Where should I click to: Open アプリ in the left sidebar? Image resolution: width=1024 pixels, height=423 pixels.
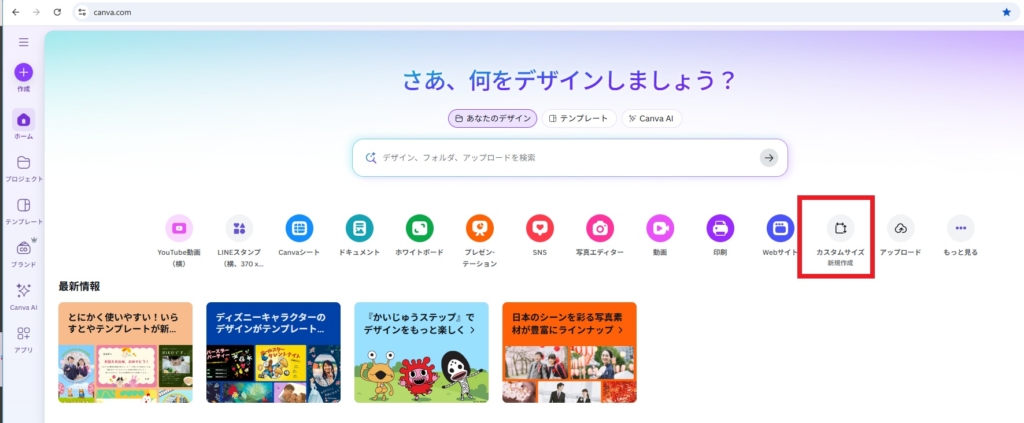[24, 339]
